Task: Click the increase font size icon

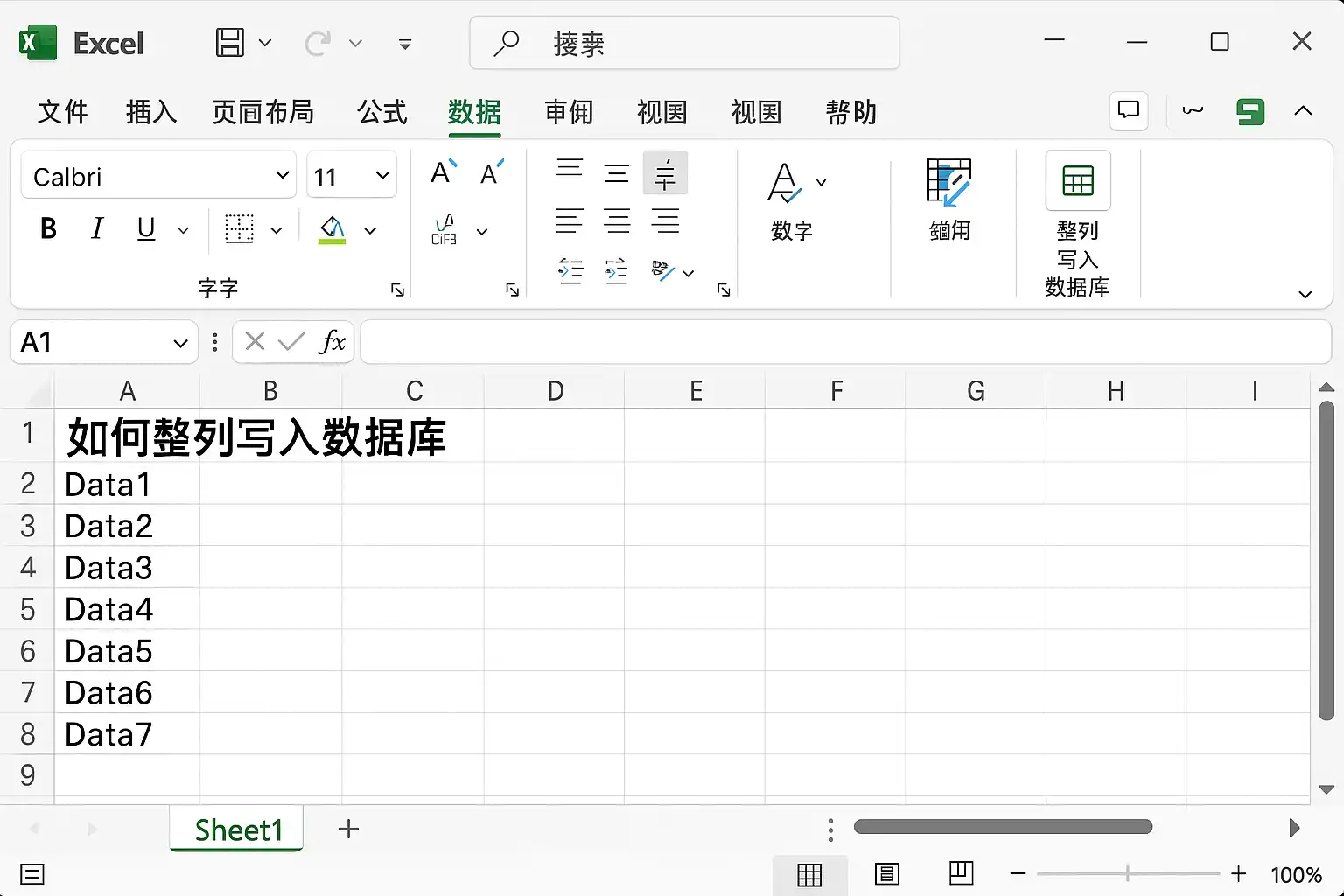Action: point(444,172)
